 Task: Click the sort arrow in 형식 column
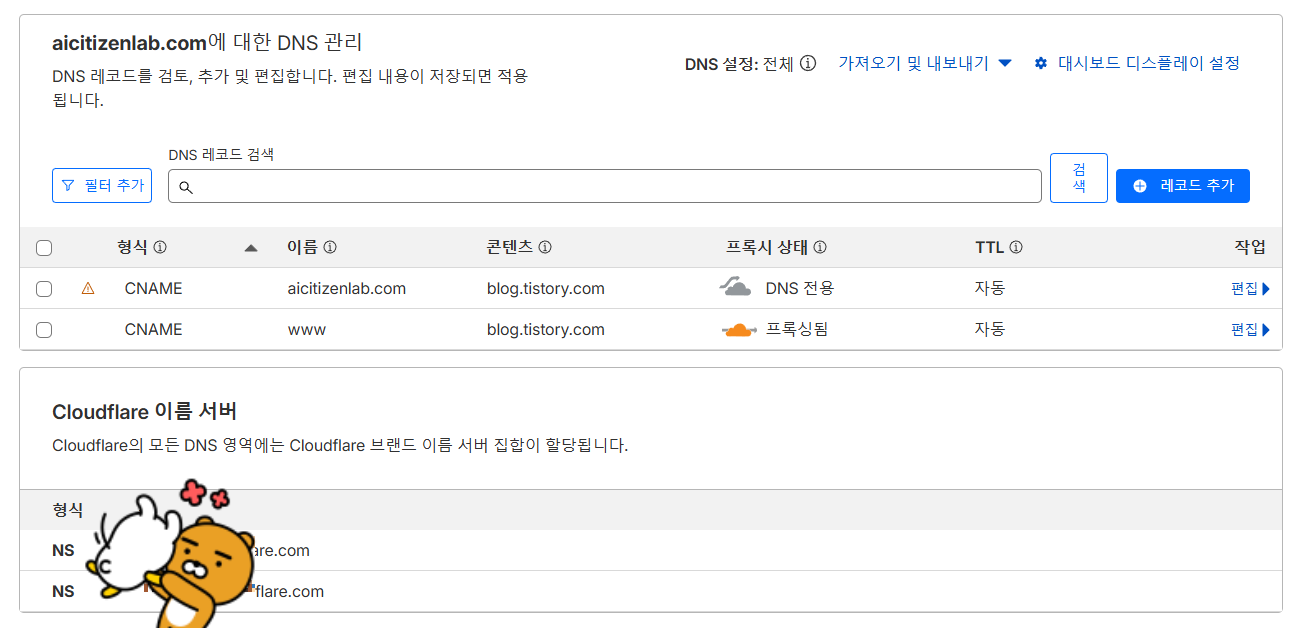[251, 248]
